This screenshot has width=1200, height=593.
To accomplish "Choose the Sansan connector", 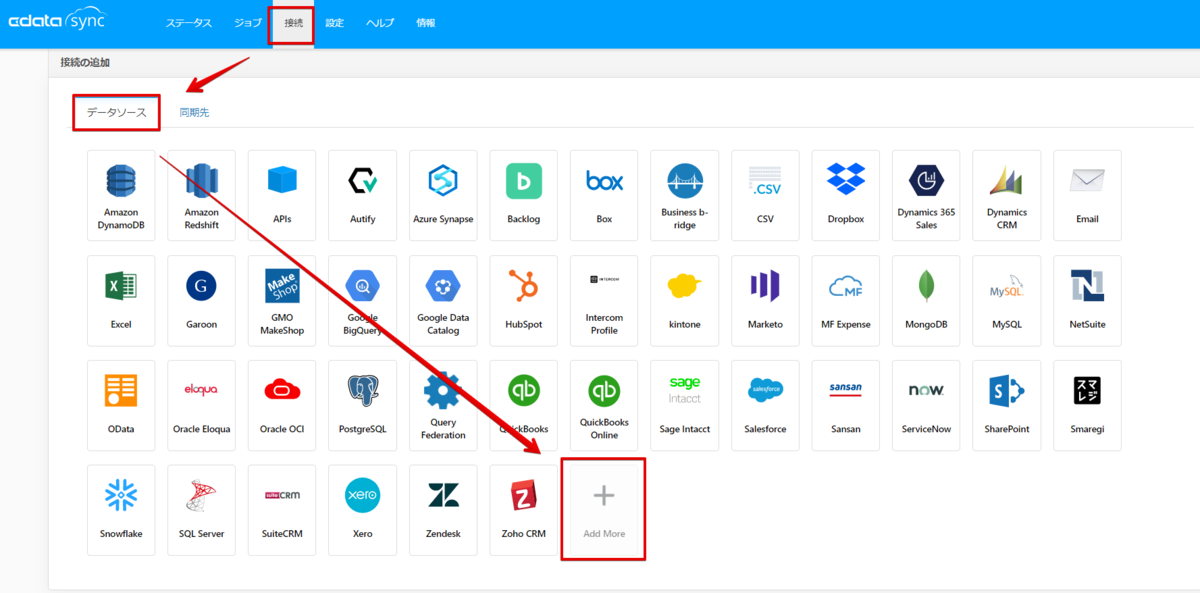I will 845,405.
